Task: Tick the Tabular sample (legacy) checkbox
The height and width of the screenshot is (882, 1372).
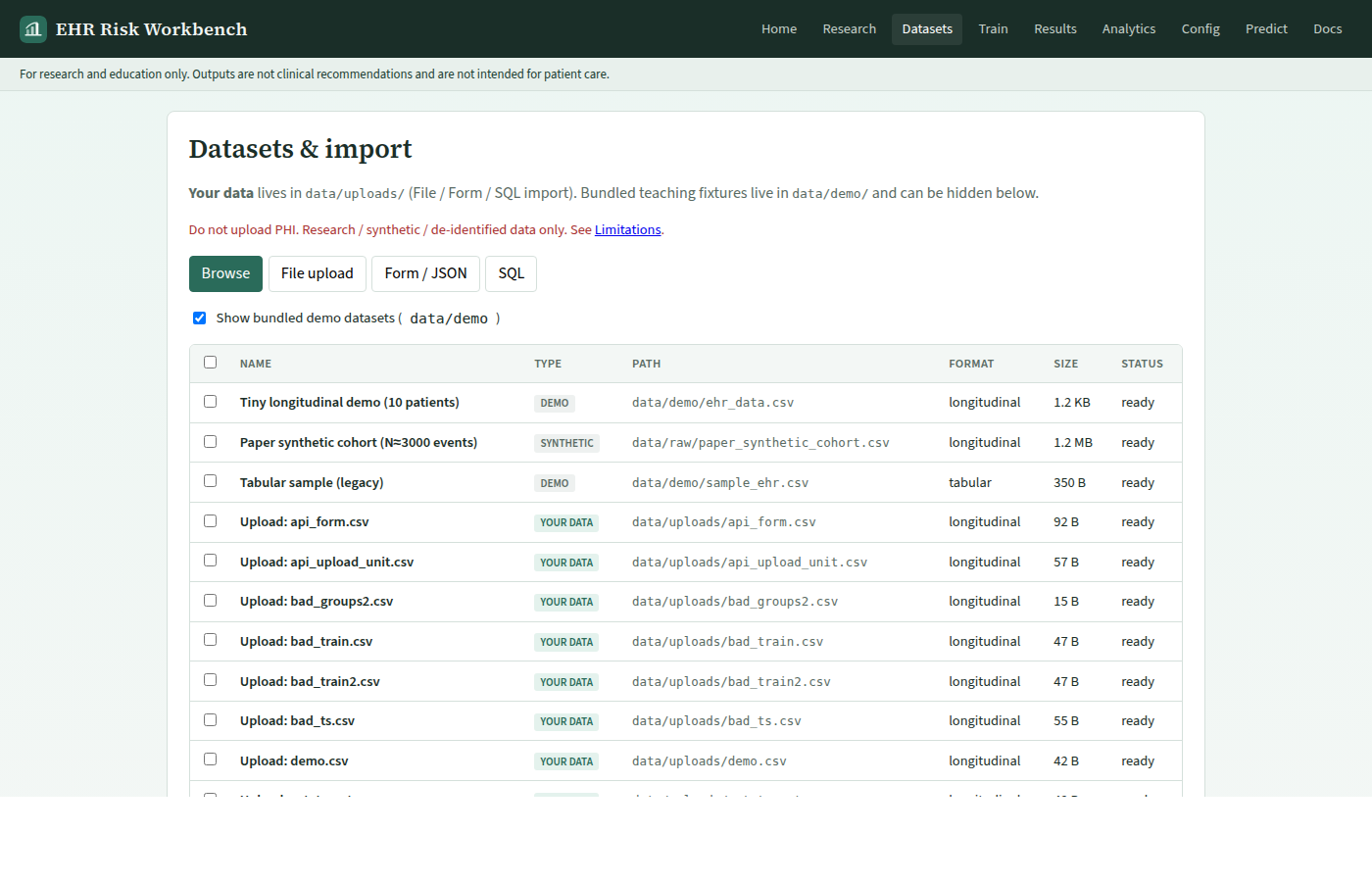Action: [210, 481]
